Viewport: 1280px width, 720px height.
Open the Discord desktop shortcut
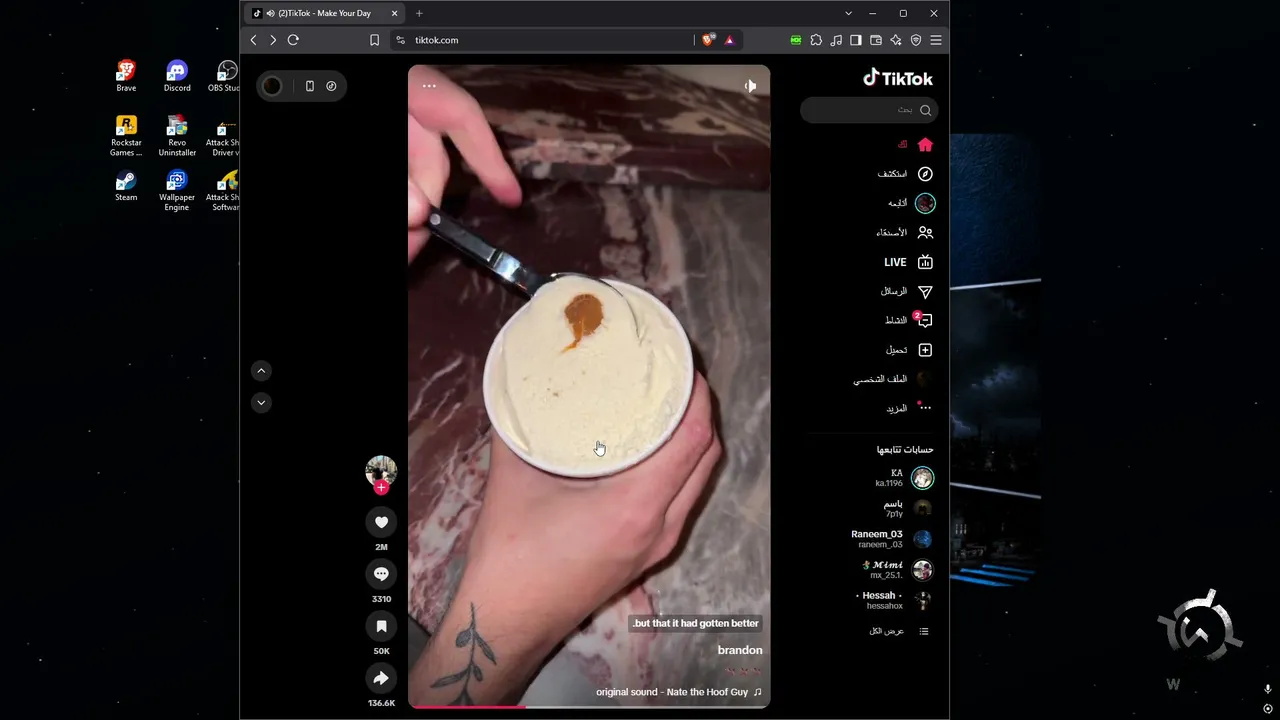click(x=177, y=76)
